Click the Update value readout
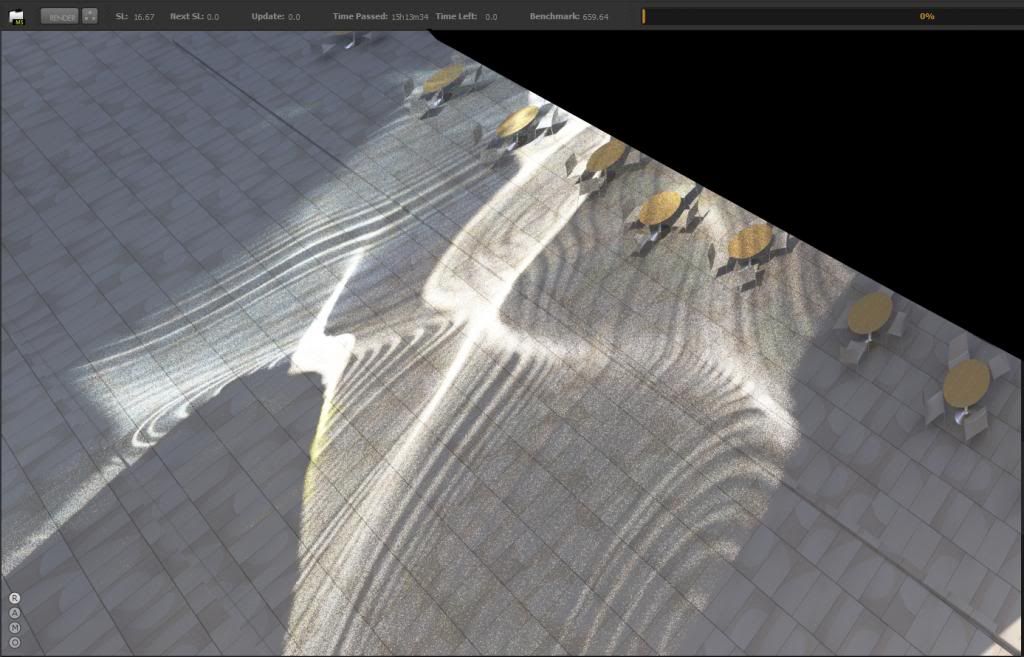The image size is (1024, 657). [294, 17]
